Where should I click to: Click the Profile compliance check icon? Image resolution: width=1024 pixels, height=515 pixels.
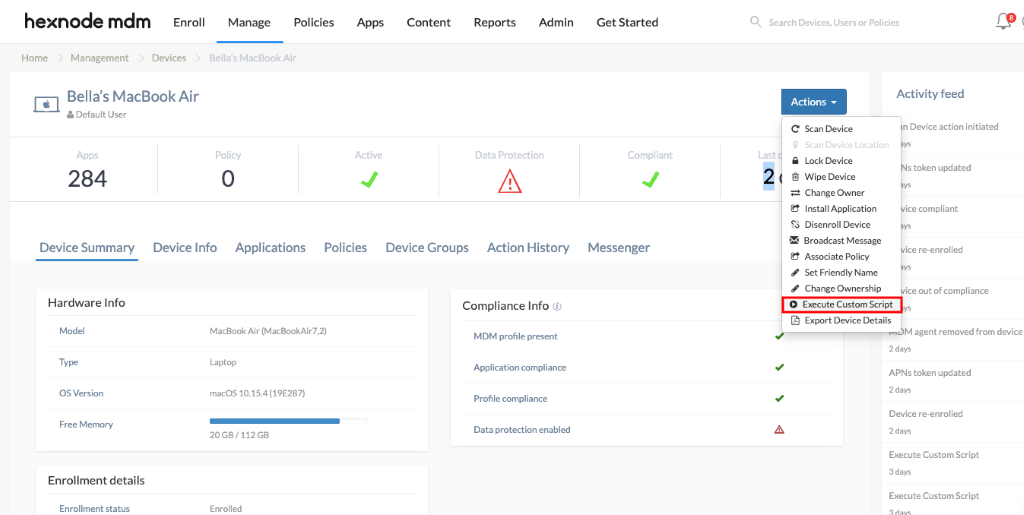[779, 398]
